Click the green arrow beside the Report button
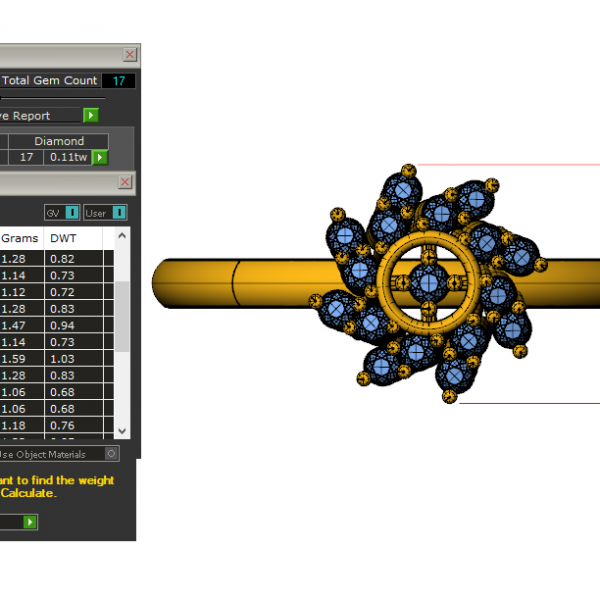Screen dimensions: 600x600 (x=91, y=116)
